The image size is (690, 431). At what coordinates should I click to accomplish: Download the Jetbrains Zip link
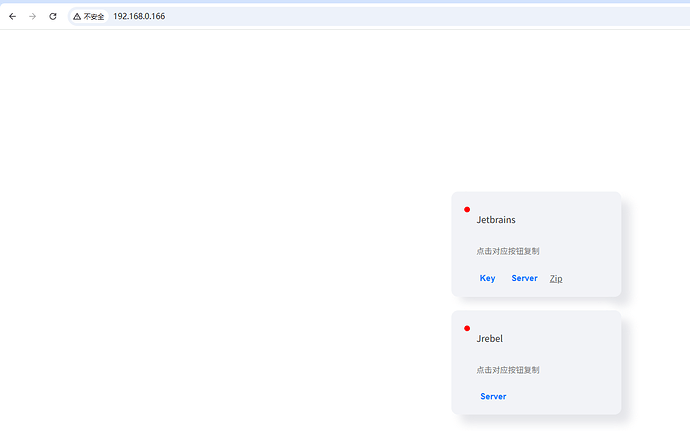(556, 279)
